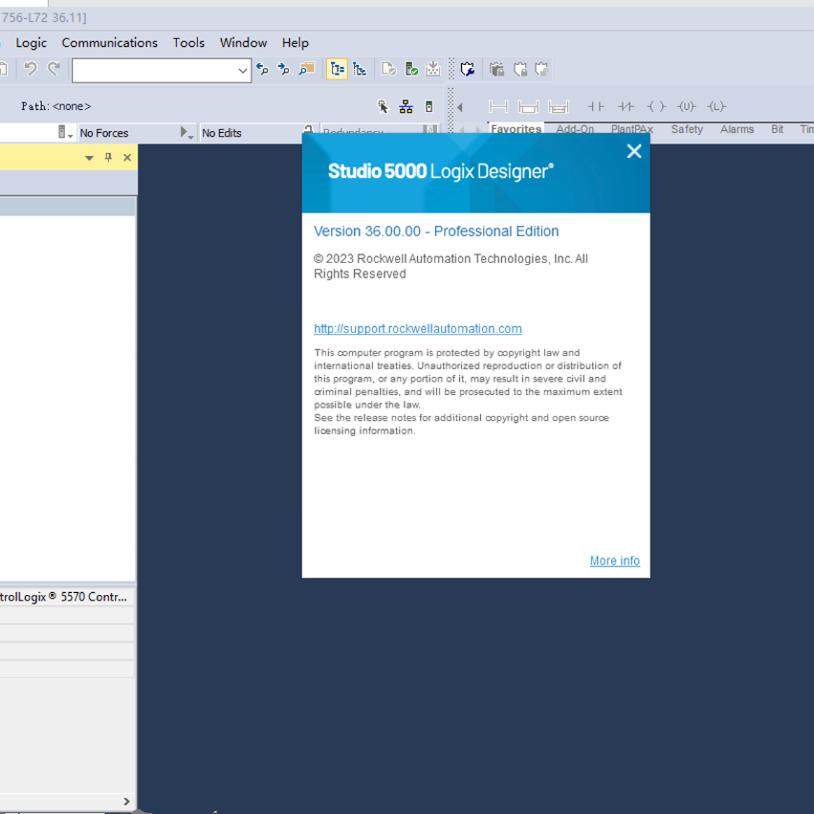
Task: Open the Tools menu
Action: (x=188, y=43)
